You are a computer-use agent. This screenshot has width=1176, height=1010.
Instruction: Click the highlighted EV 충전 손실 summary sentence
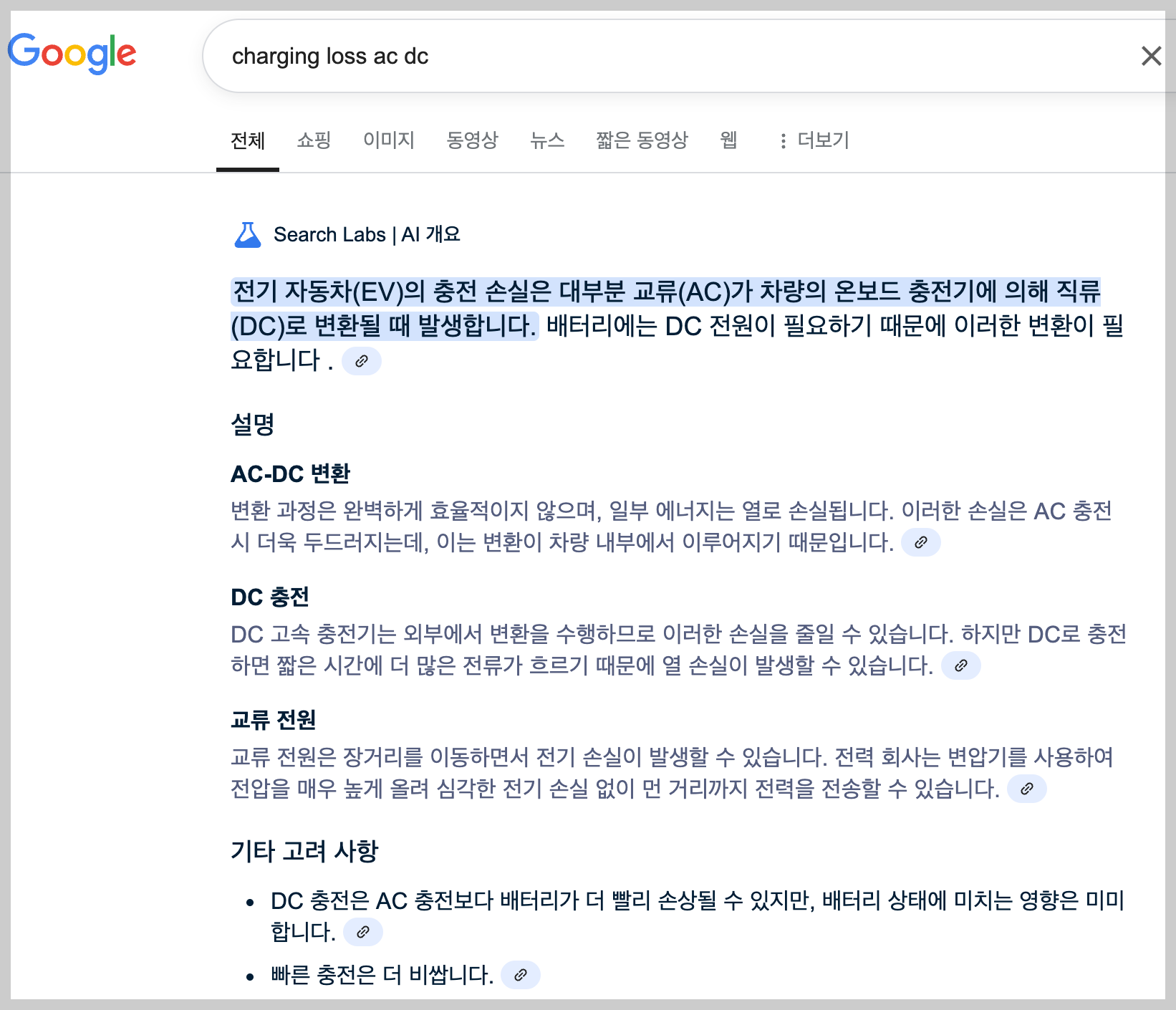pyautogui.click(x=666, y=309)
